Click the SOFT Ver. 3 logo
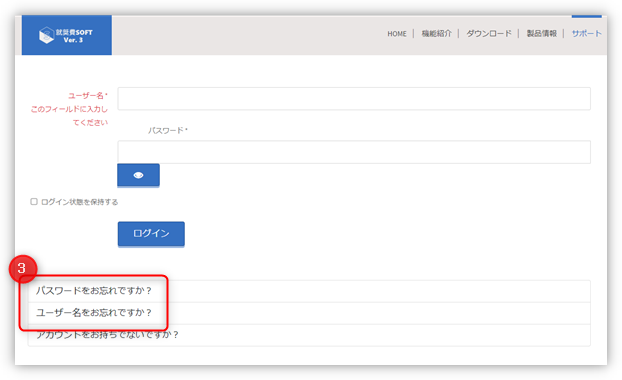Screen dimensions: 622x380 (x=67, y=35)
